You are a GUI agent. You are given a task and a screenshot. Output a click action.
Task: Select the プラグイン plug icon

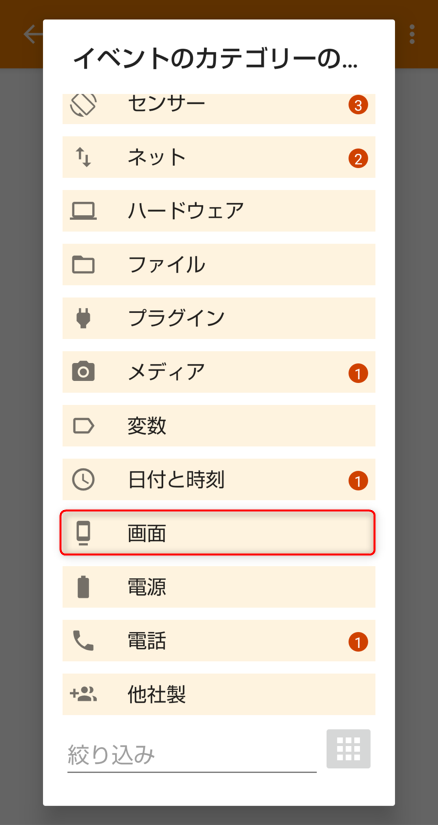[x=83, y=318]
